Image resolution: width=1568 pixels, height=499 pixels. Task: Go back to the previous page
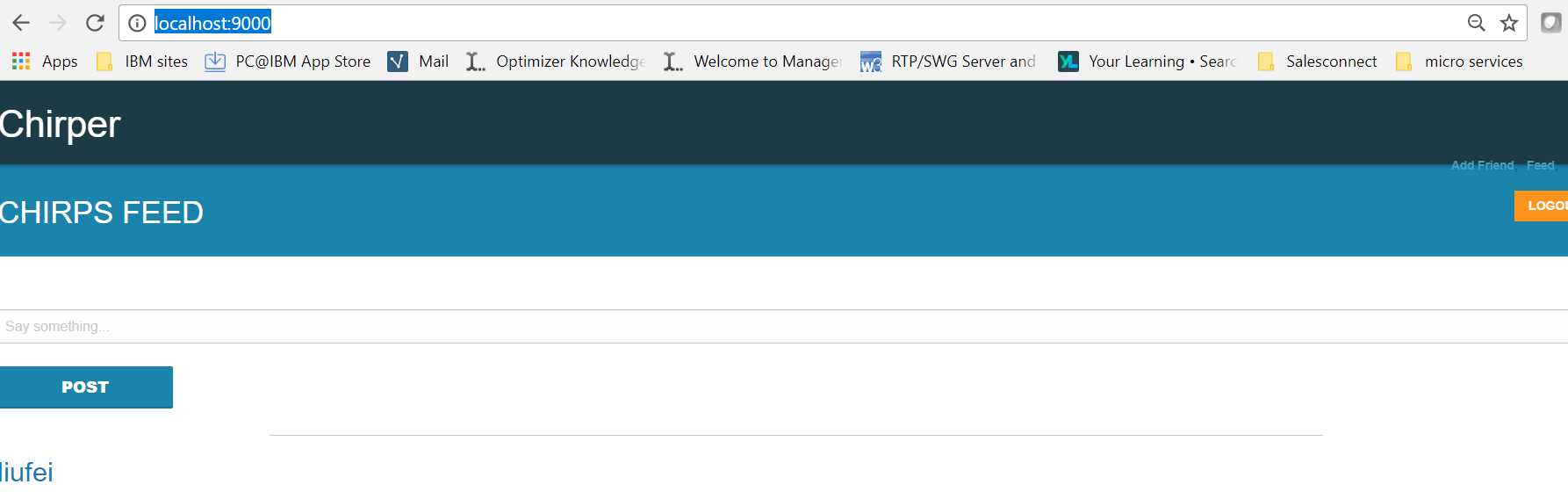(21, 23)
